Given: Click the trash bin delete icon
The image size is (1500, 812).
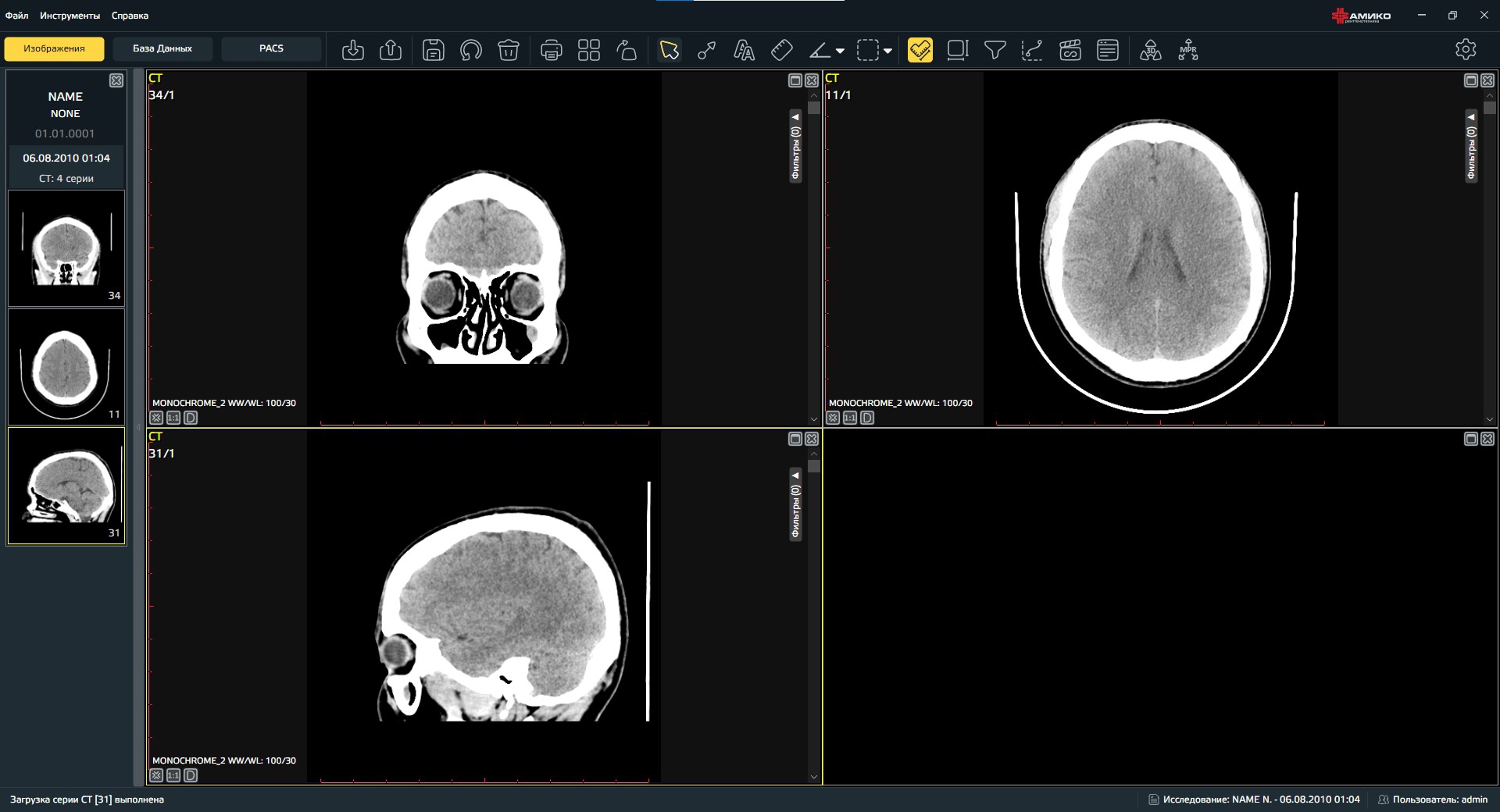Looking at the screenshot, I should point(509,50).
